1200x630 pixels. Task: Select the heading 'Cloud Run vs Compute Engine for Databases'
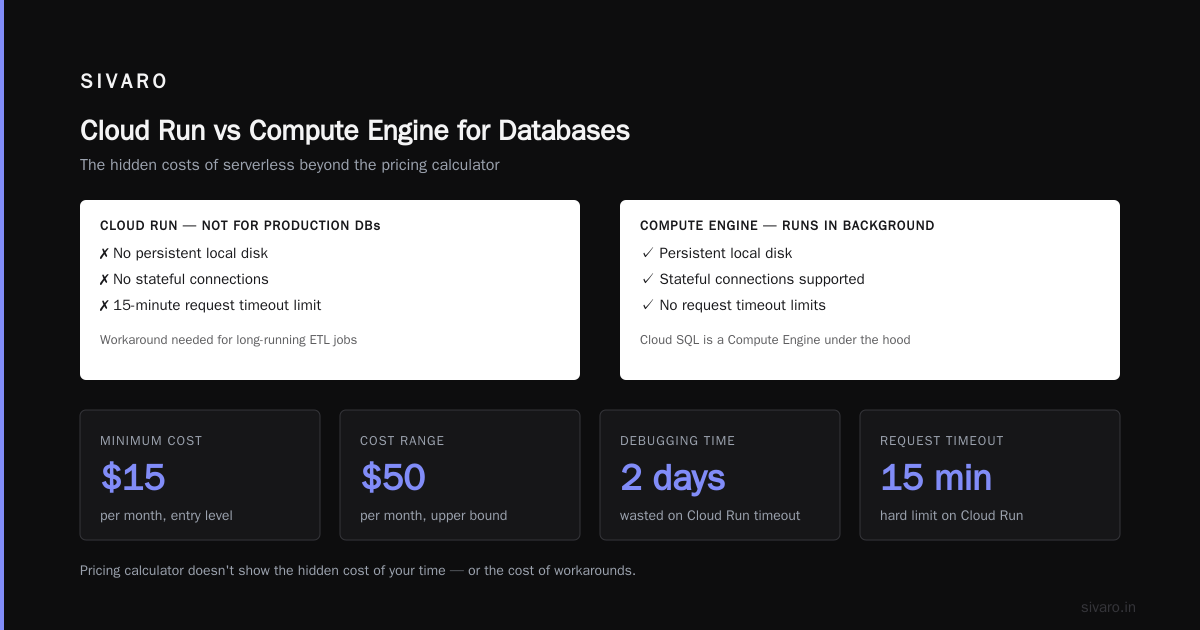pyautogui.click(x=355, y=131)
